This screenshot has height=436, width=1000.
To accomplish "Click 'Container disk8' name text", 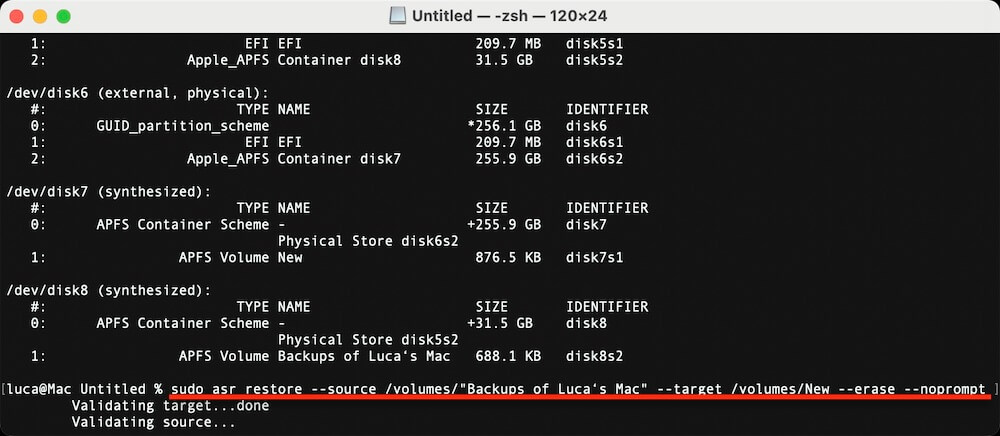I will coord(339,61).
